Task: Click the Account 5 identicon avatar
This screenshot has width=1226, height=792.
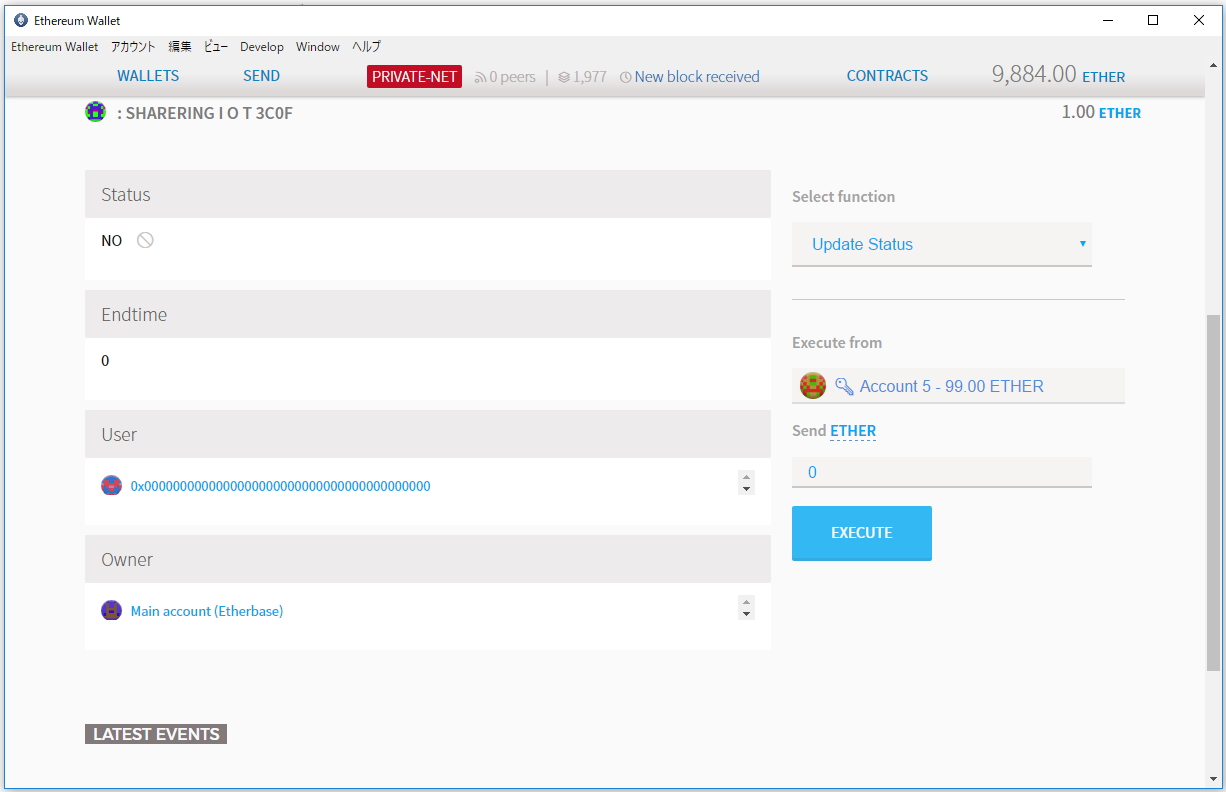Action: pyautogui.click(x=813, y=386)
